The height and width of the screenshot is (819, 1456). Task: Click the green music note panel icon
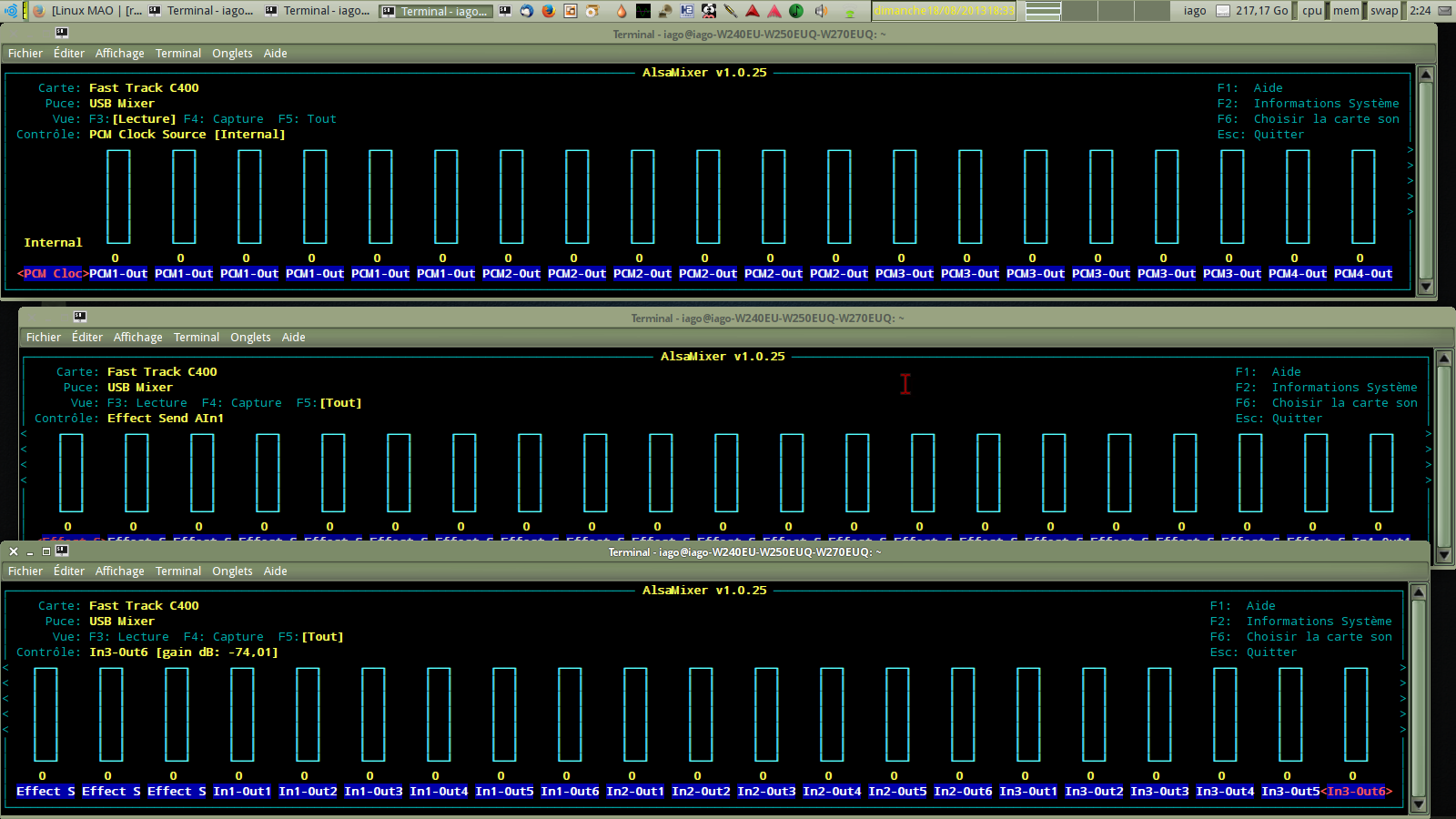(x=796, y=11)
